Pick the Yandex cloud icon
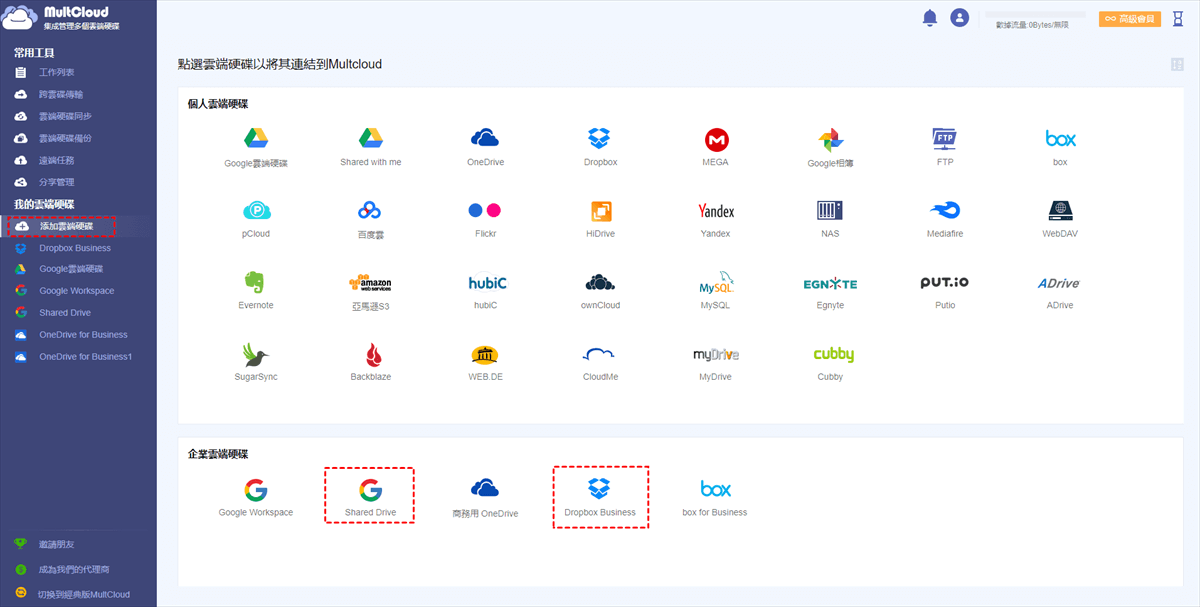The image size is (1200, 607). click(x=716, y=211)
